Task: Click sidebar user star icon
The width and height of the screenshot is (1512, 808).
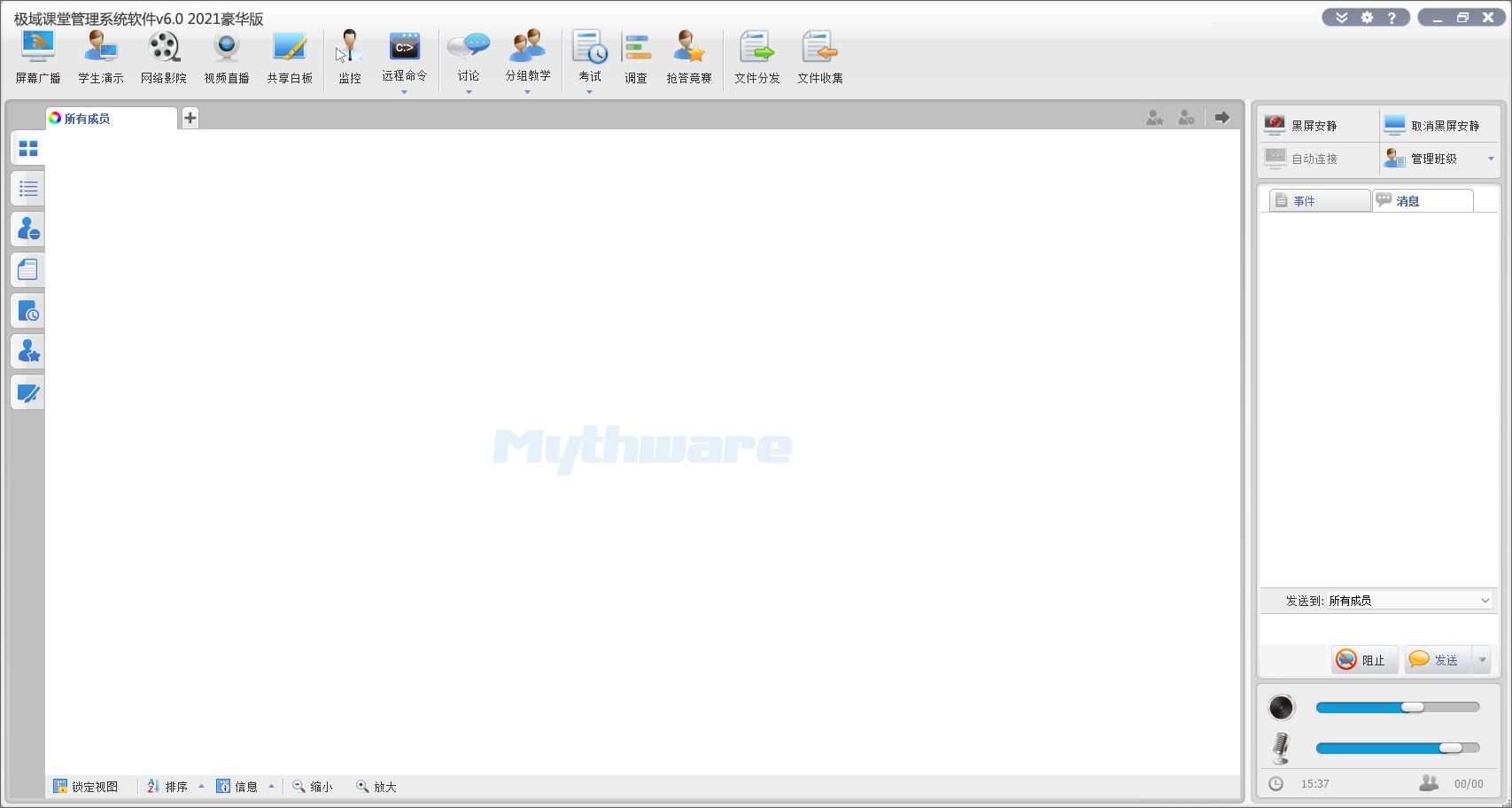Action: [x=28, y=352]
